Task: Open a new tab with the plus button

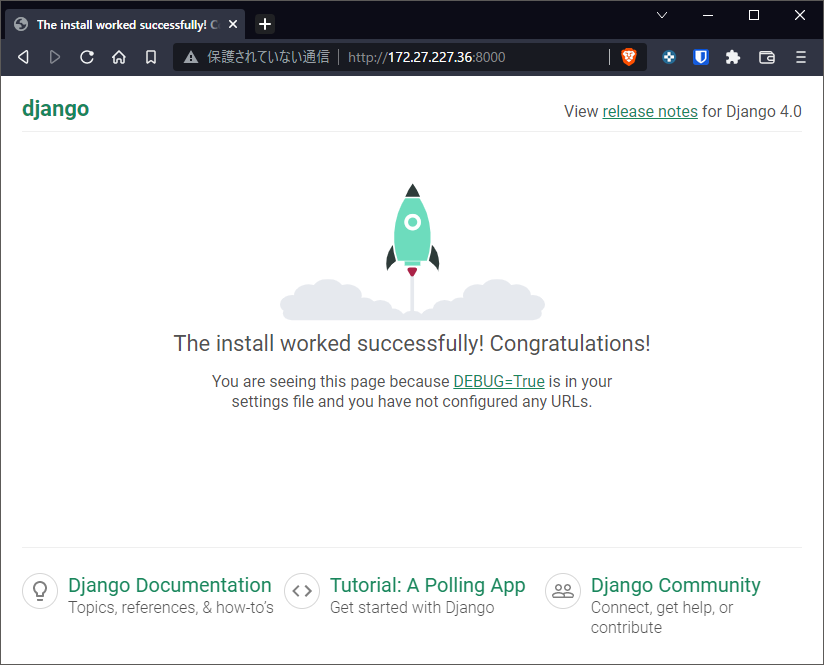Action: coord(265,24)
